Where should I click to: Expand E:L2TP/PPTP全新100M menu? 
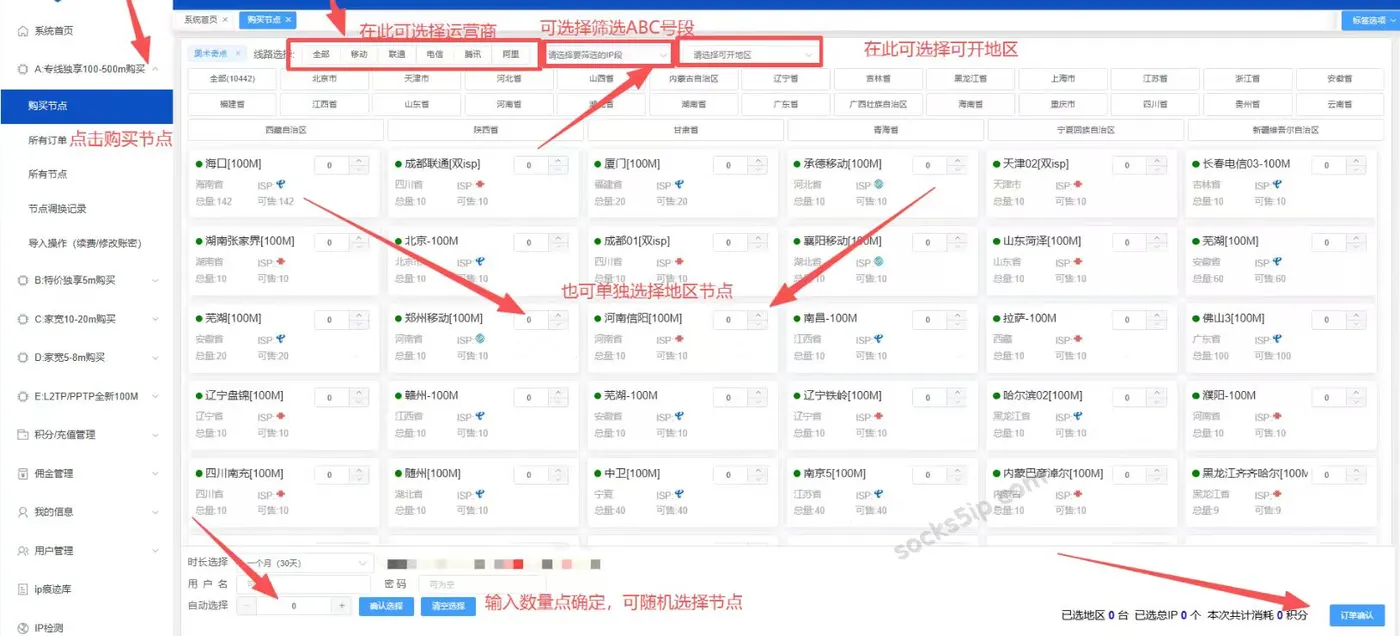click(x=155, y=396)
